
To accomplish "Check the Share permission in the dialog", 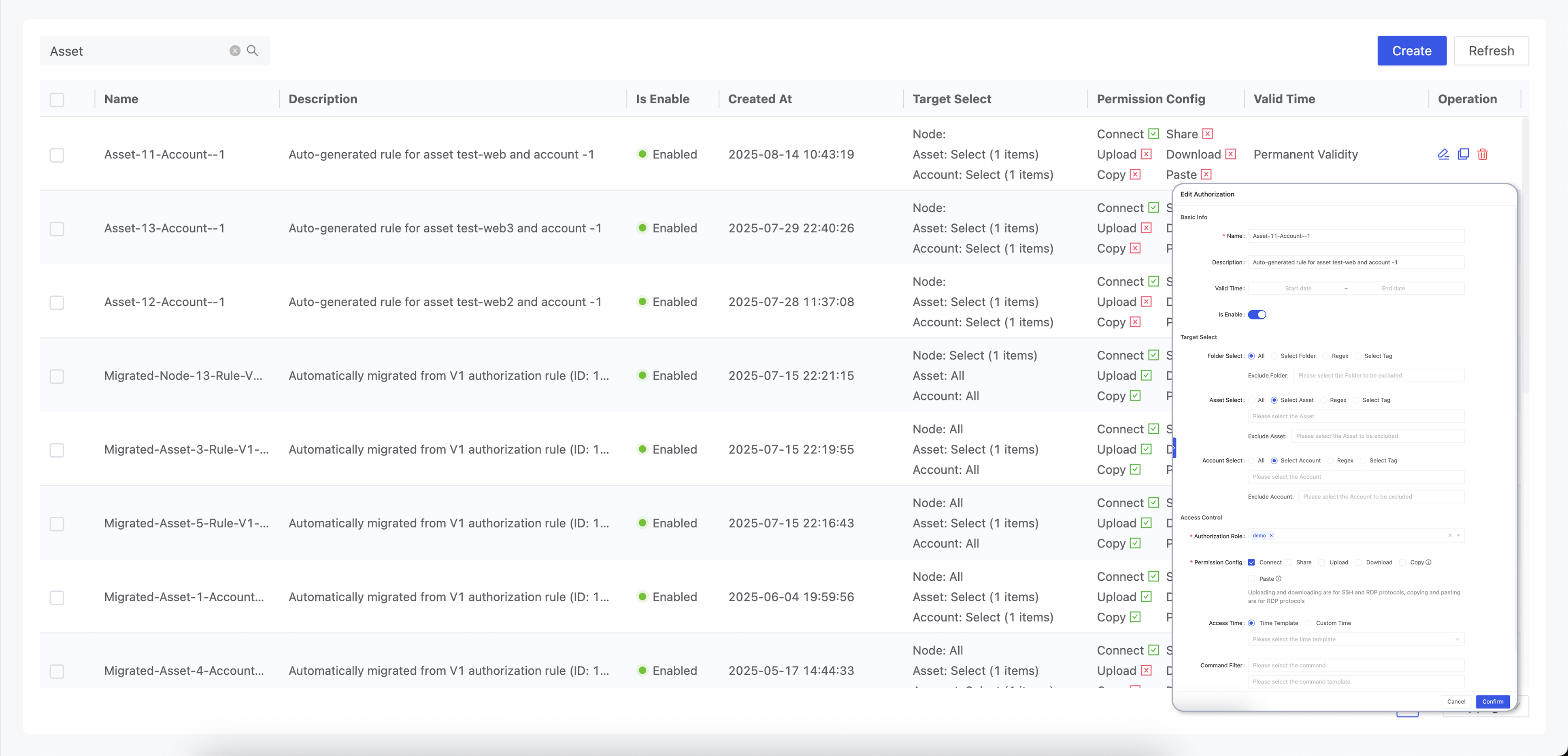I will coord(1289,562).
